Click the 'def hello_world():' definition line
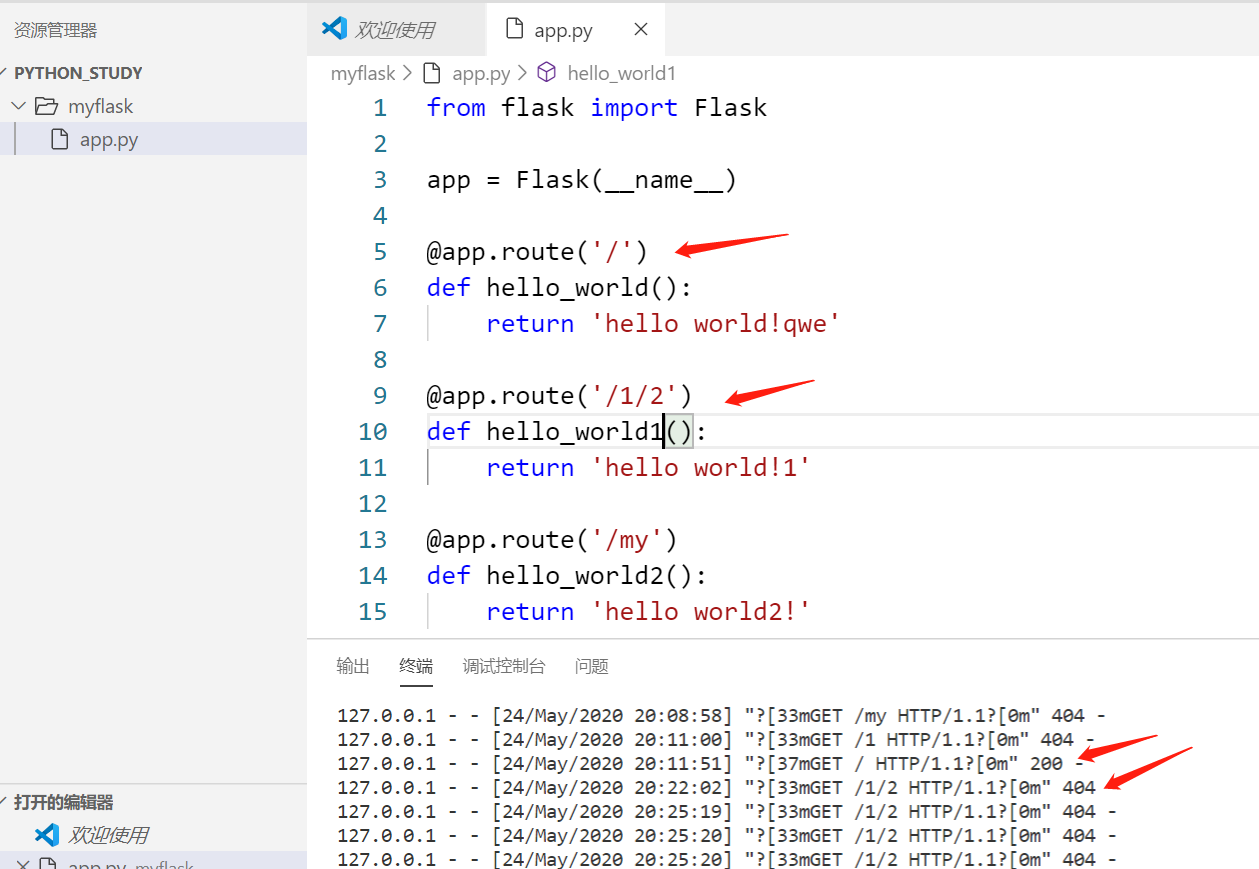 [560, 288]
